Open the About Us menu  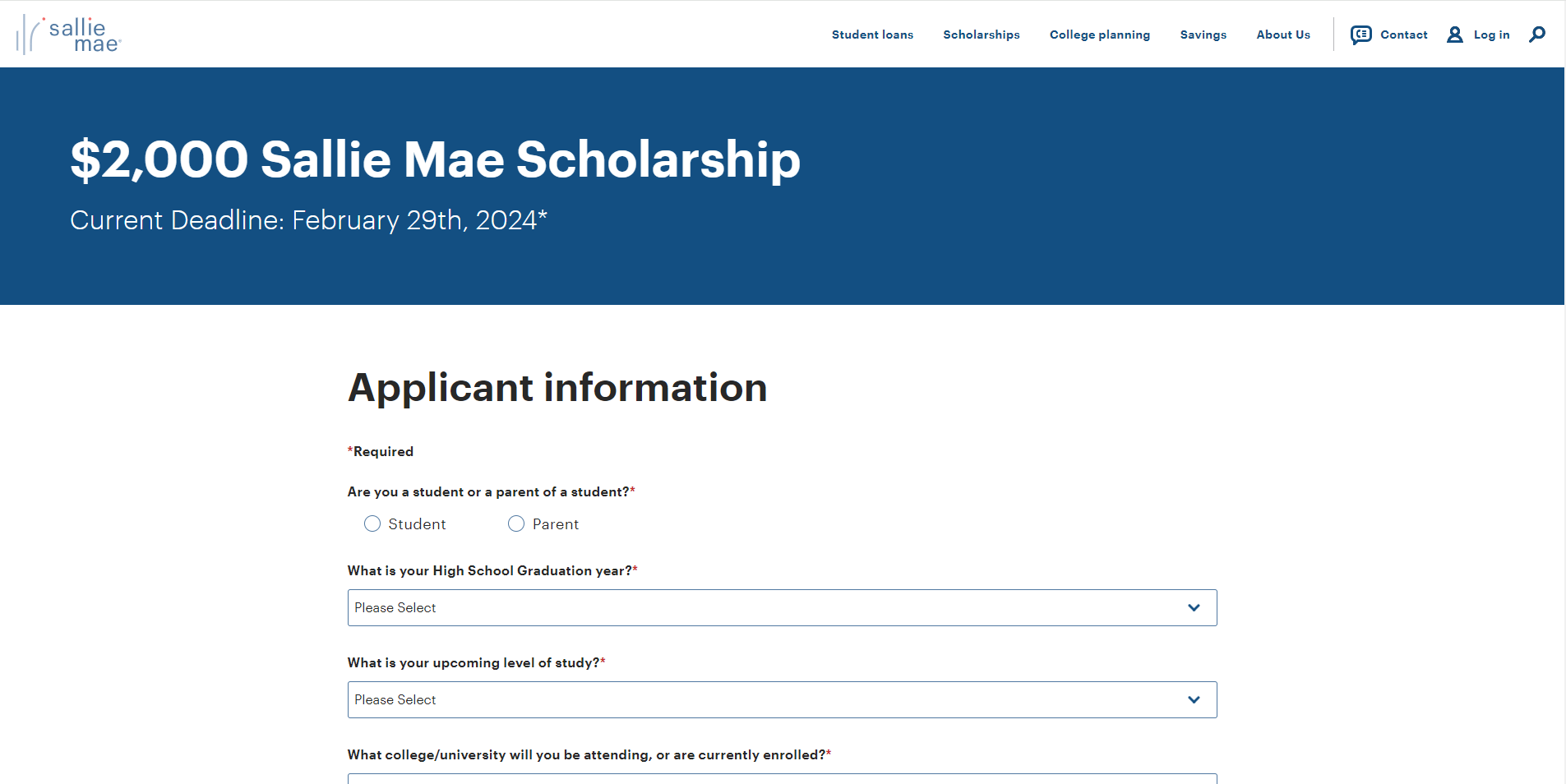tap(1282, 35)
